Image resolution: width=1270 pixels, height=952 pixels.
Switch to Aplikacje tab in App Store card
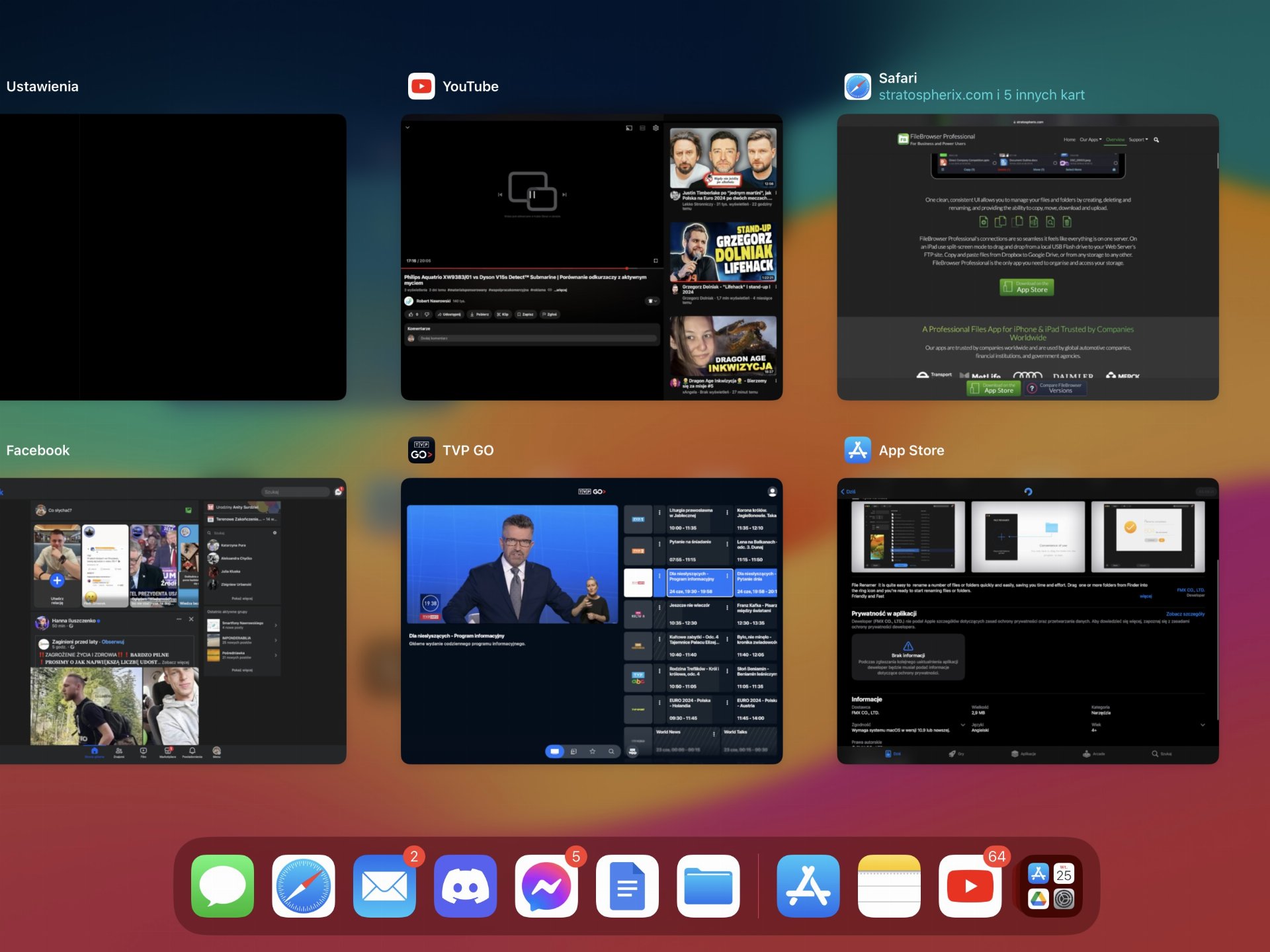pos(1023,754)
